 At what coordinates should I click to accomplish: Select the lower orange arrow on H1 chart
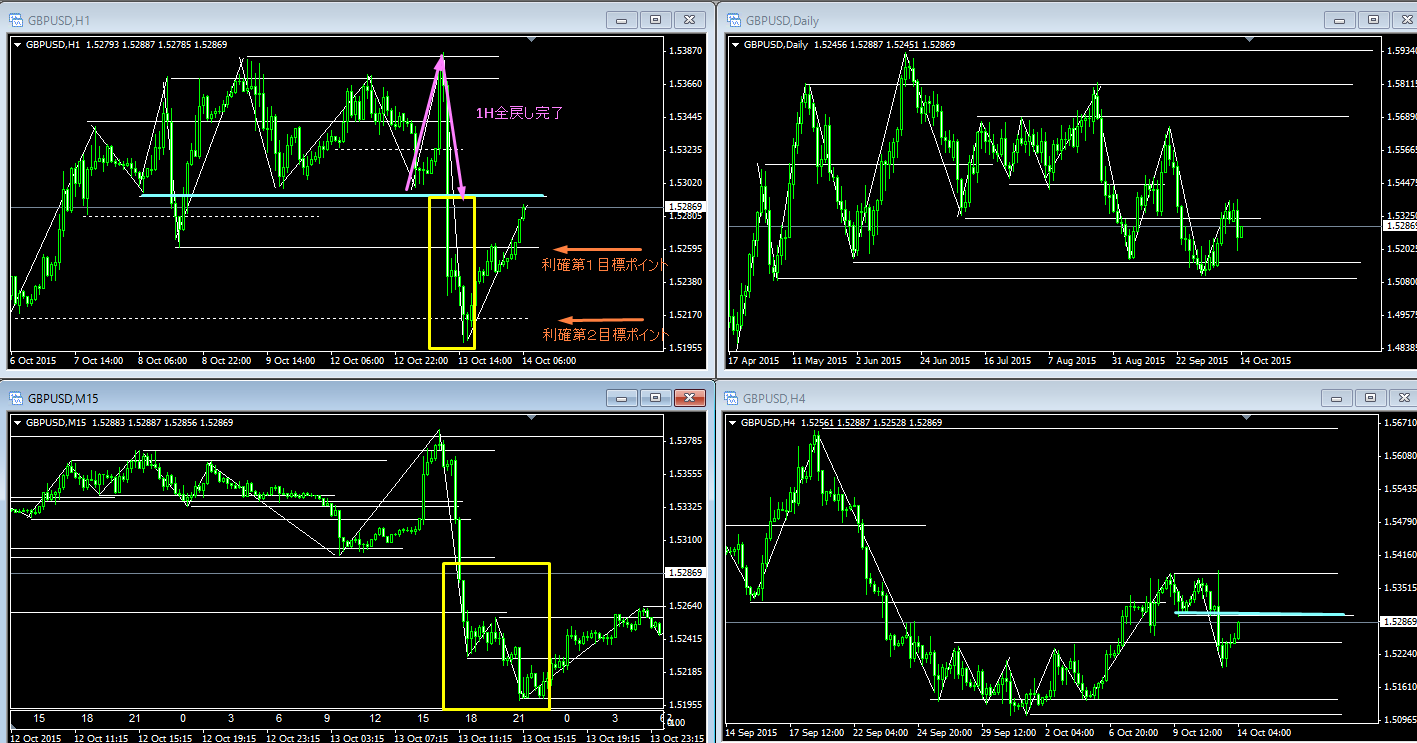pyautogui.click(x=598, y=320)
